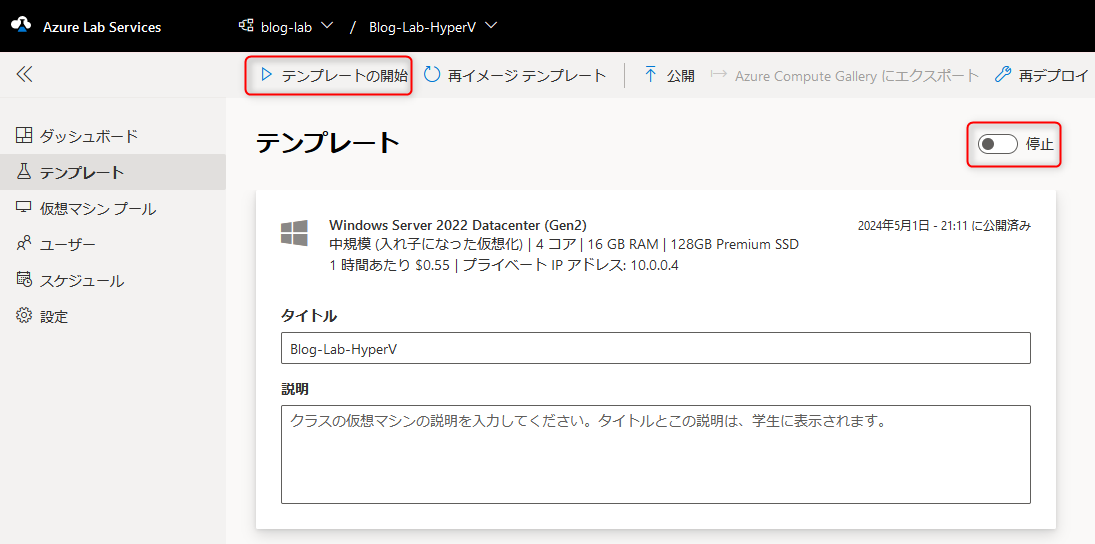Click the Azure Lab Services cloud logo
Screen dimensions: 1095x544
pos(21,27)
